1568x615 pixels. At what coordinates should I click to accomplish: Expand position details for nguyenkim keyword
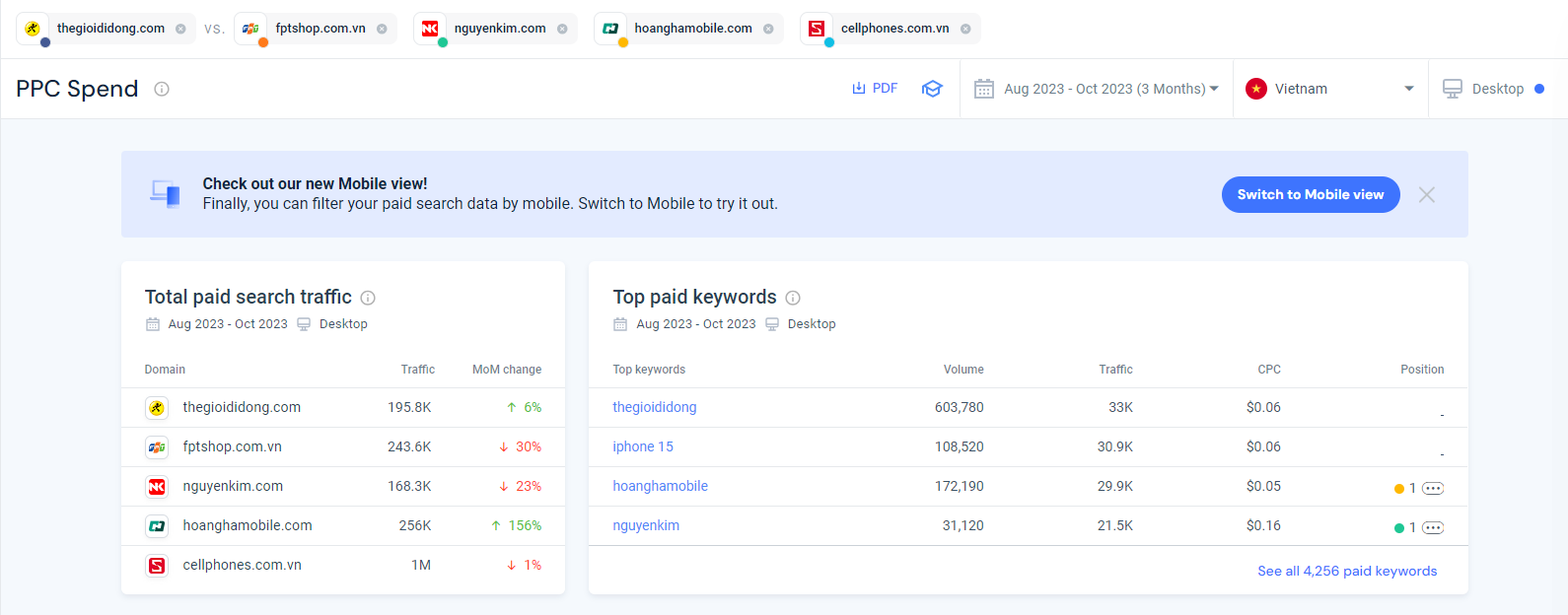(1433, 527)
